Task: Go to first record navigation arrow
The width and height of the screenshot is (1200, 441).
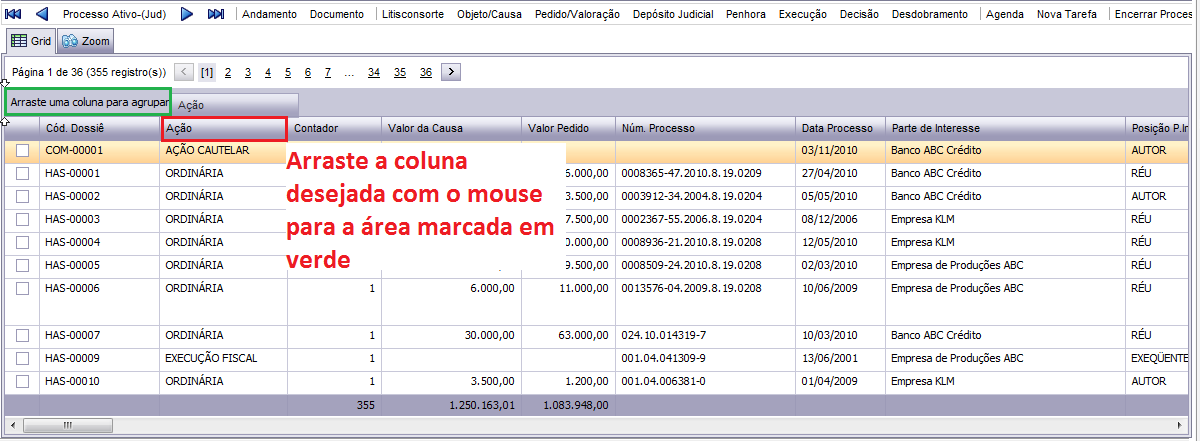Action: [14, 15]
